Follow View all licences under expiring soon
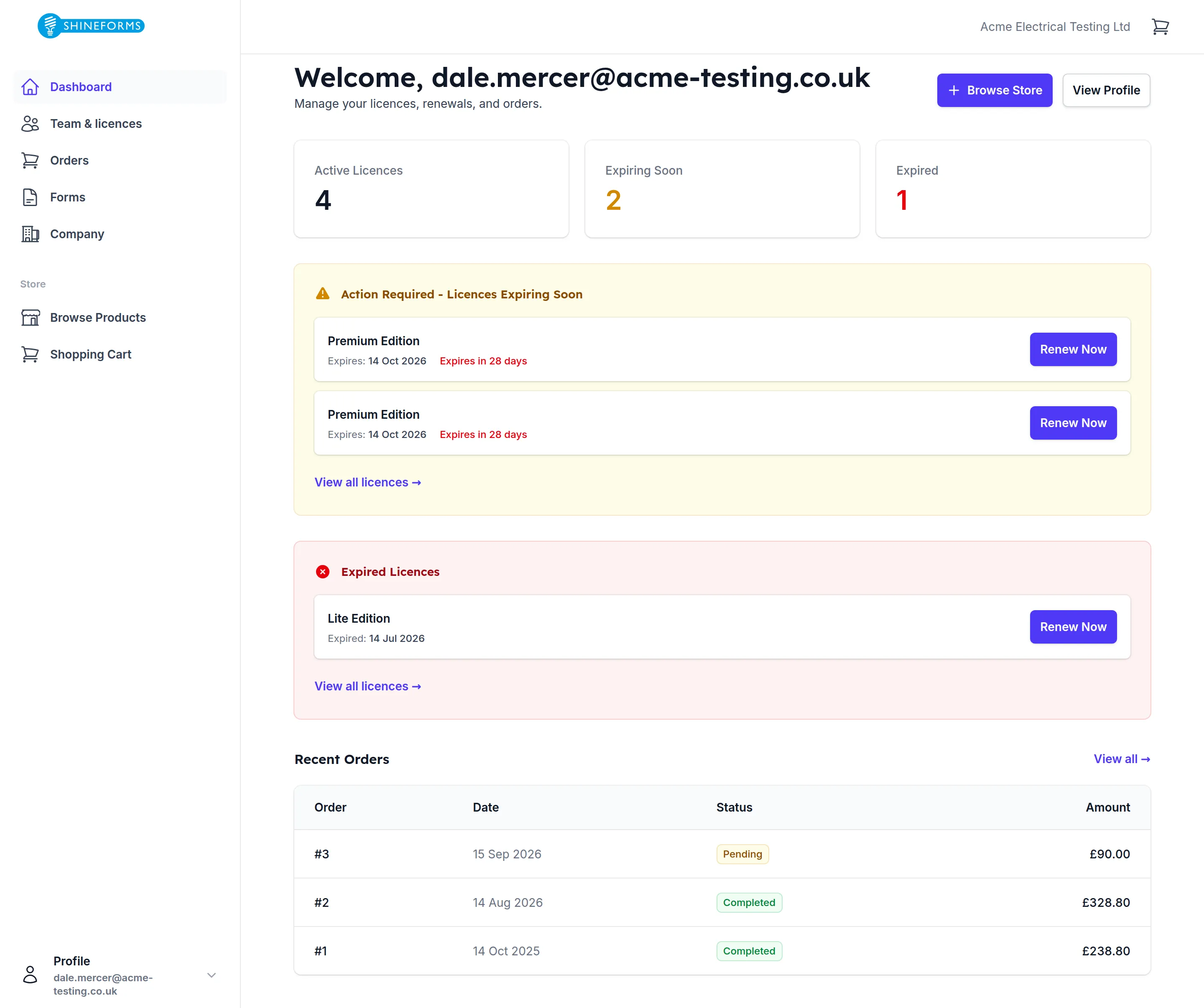This screenshot has width=1204, height=1008. [x=367, y=482]
